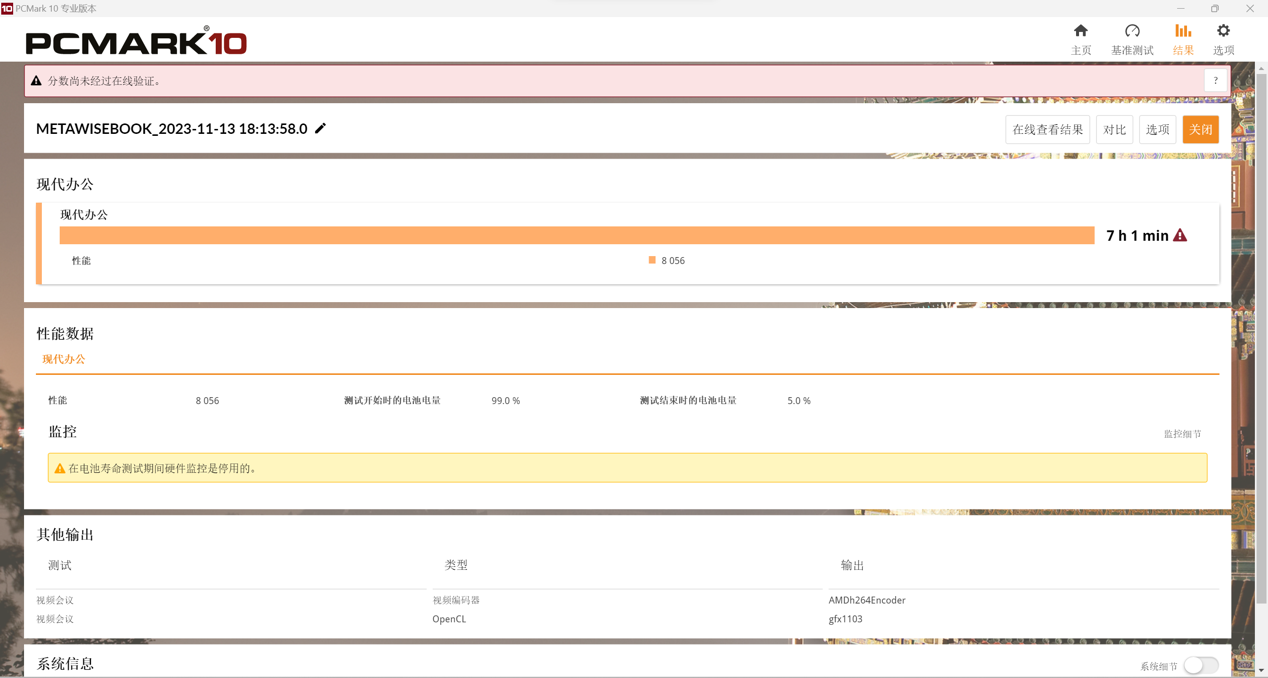Click the 5.0 % ending battery value

point(798,400)
